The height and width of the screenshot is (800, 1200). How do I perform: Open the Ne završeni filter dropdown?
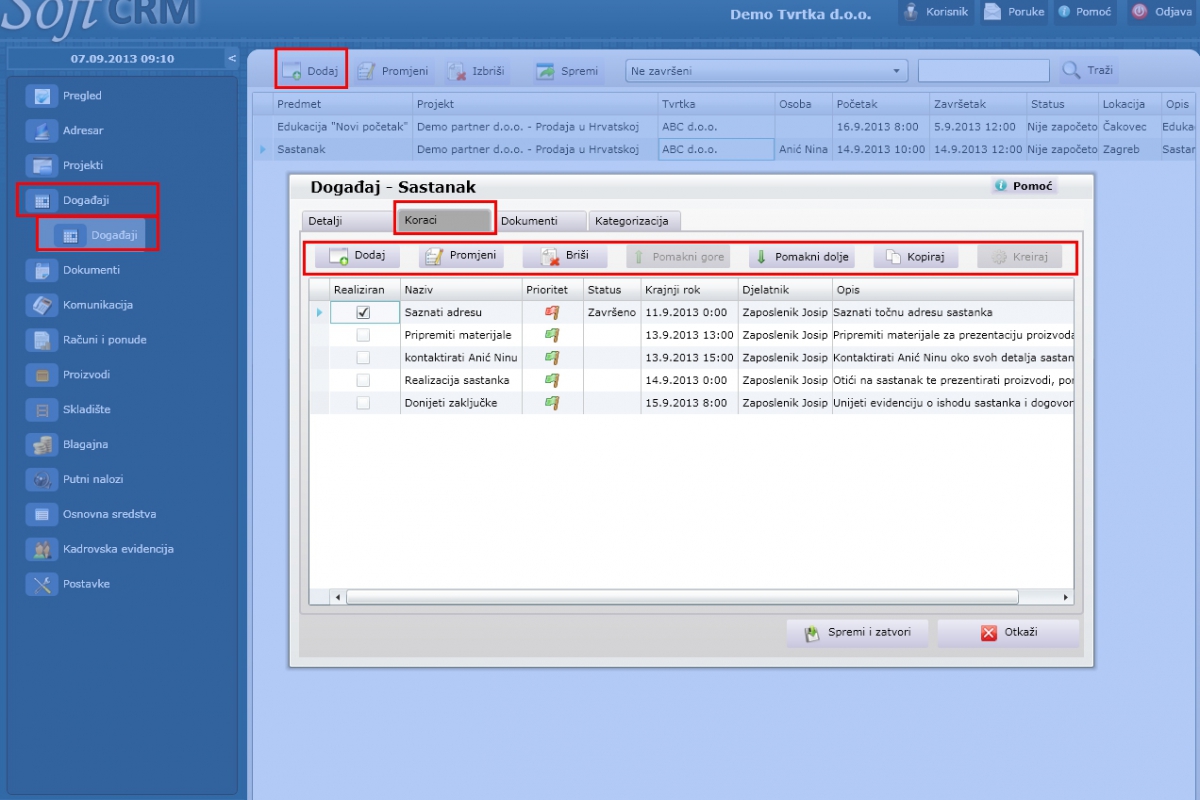tap(766, 71)
